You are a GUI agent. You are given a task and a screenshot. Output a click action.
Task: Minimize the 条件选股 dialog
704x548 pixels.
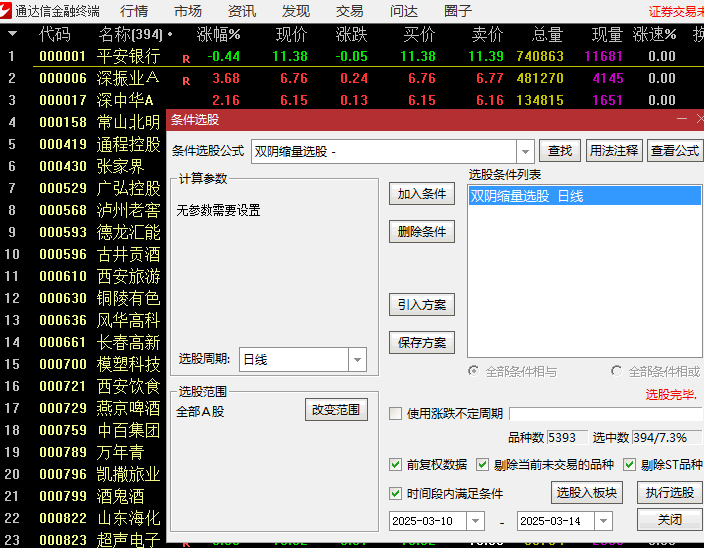[682, 119]
